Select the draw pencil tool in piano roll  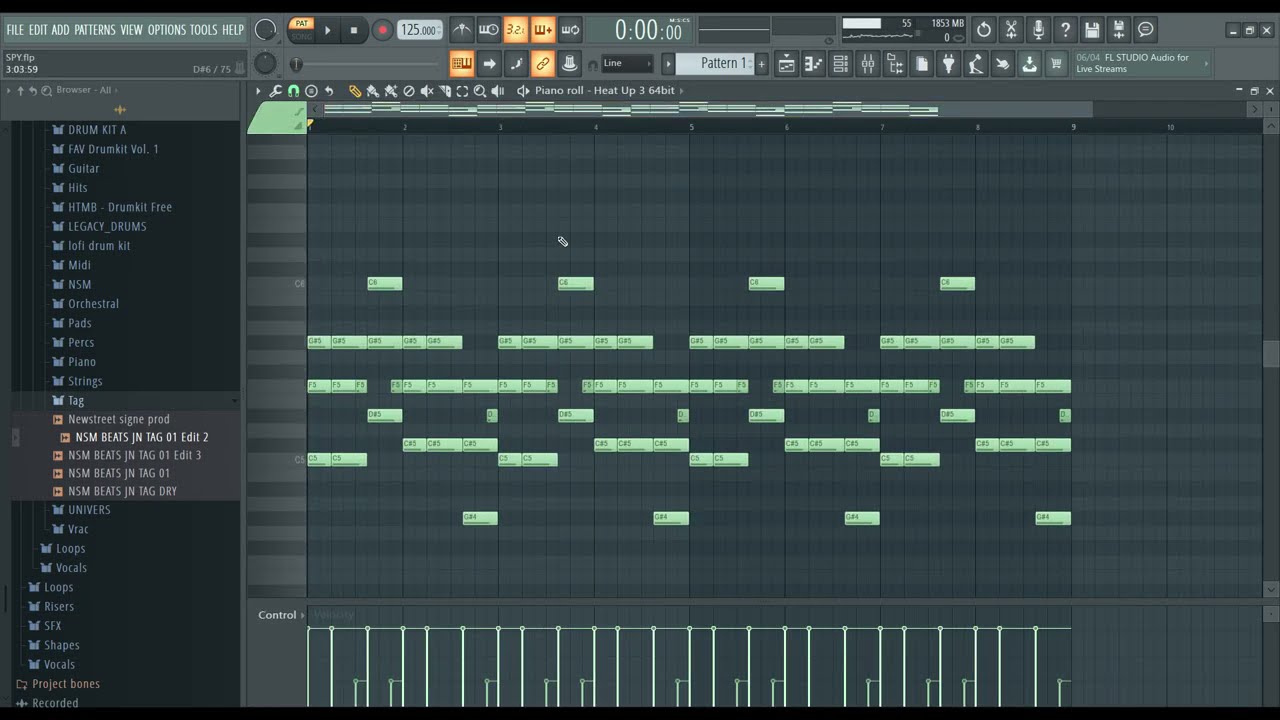(x=355, y=91)
